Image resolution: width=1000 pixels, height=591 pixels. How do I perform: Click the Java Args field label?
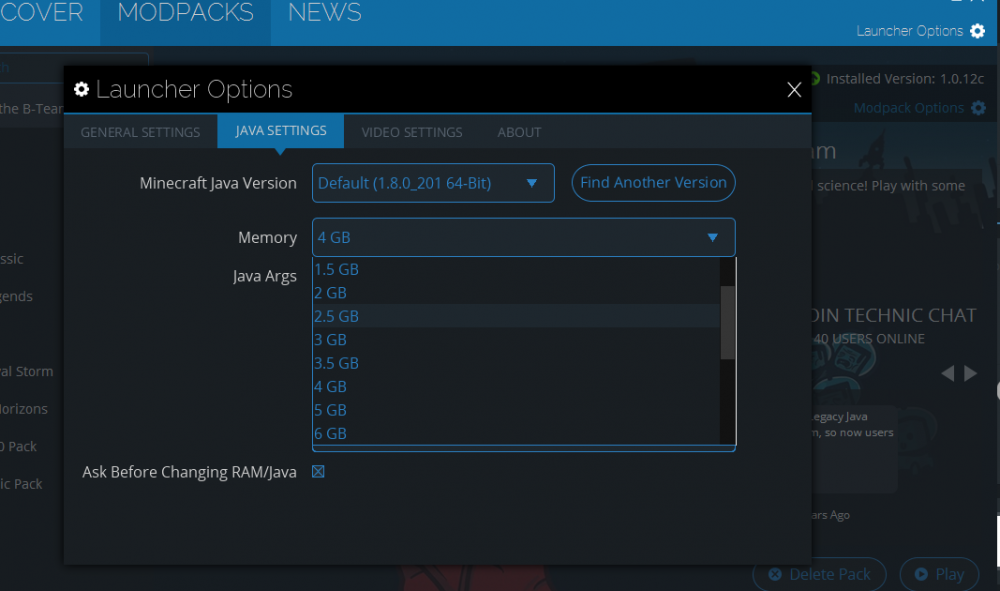(x=265, y=277)
